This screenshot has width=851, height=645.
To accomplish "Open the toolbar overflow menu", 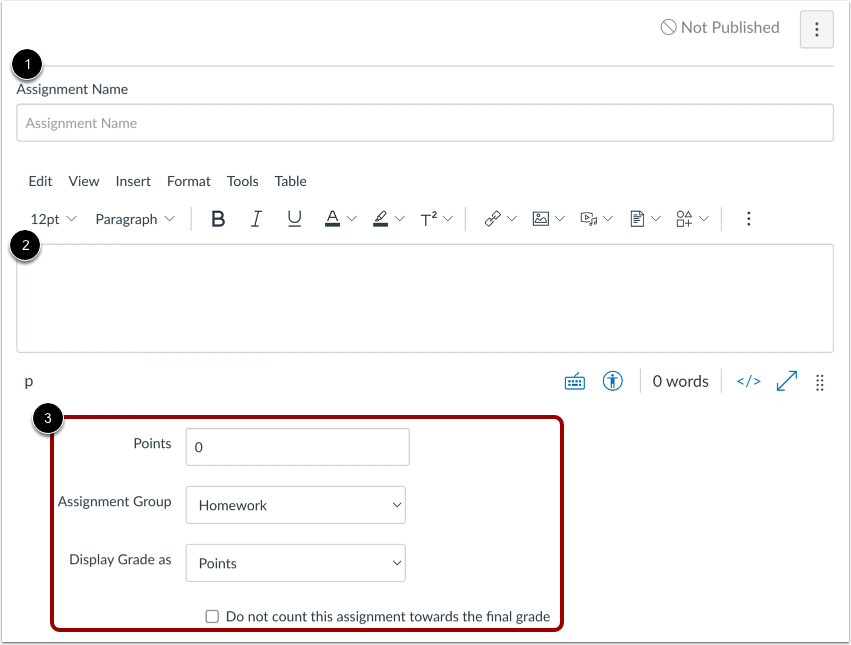I will click(748, 218).
